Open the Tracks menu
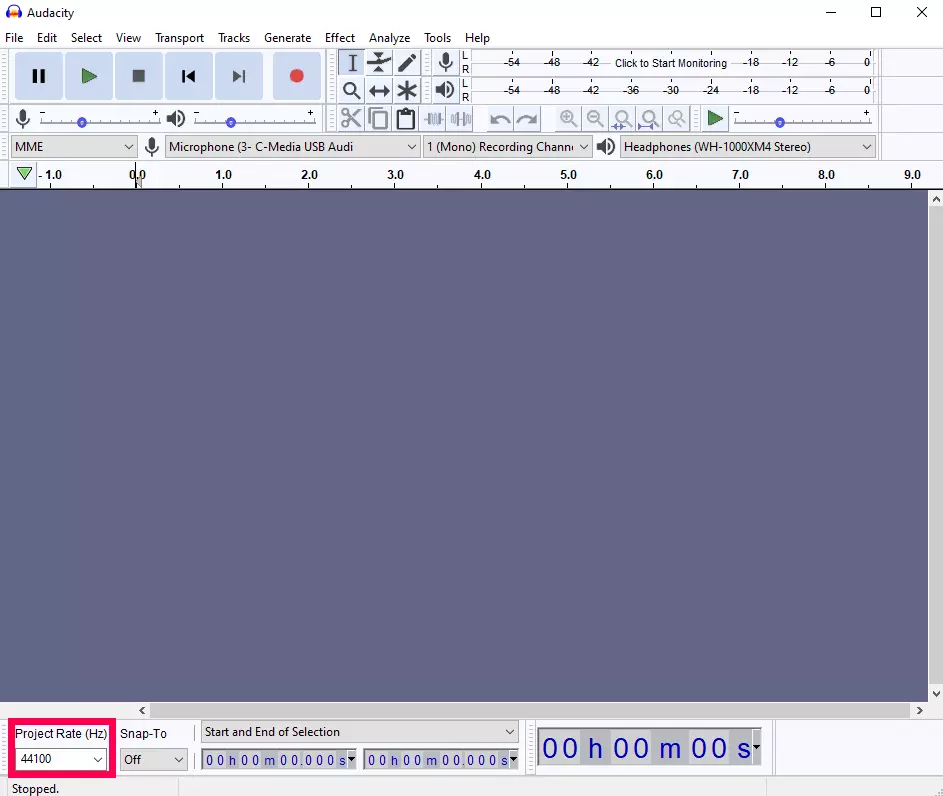 (234, 38)
